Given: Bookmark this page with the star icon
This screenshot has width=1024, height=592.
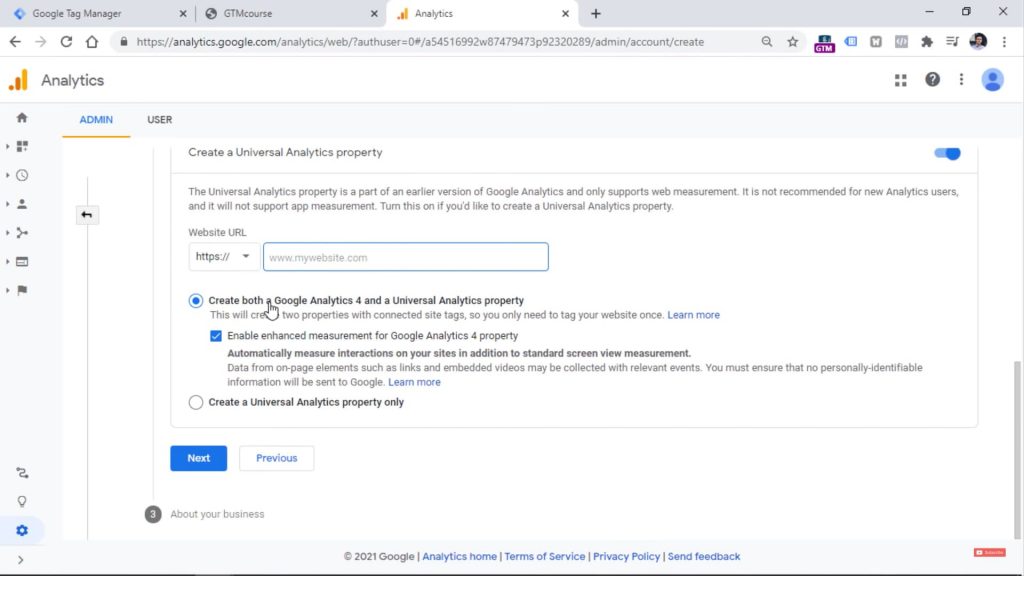Looking at the screenshot, I should click(792, 42).
